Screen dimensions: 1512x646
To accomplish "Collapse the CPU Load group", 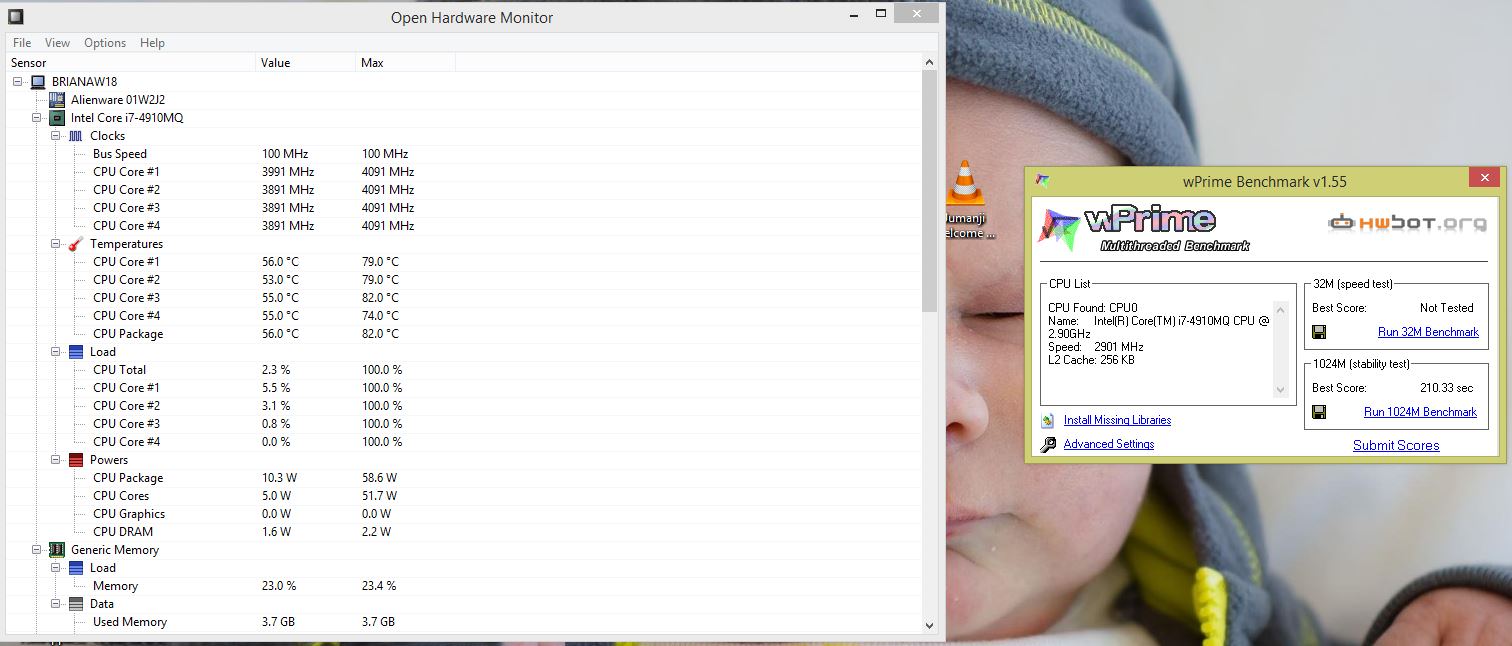I will [56, 352].
